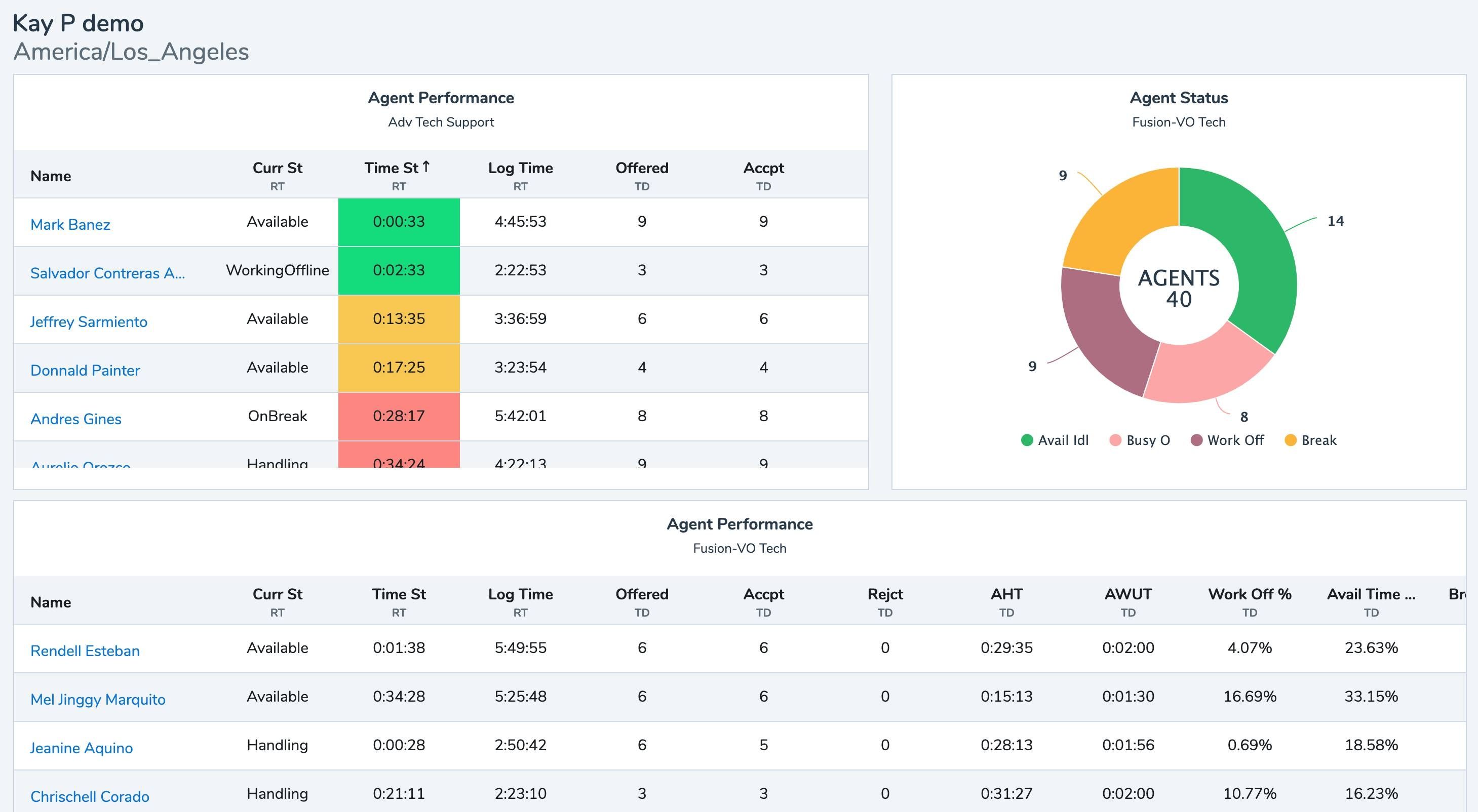The width and height of the screenshot is (1478, 812).
Task: Toggle Work Off legend mauve dot
Action: click(1196, 440)
